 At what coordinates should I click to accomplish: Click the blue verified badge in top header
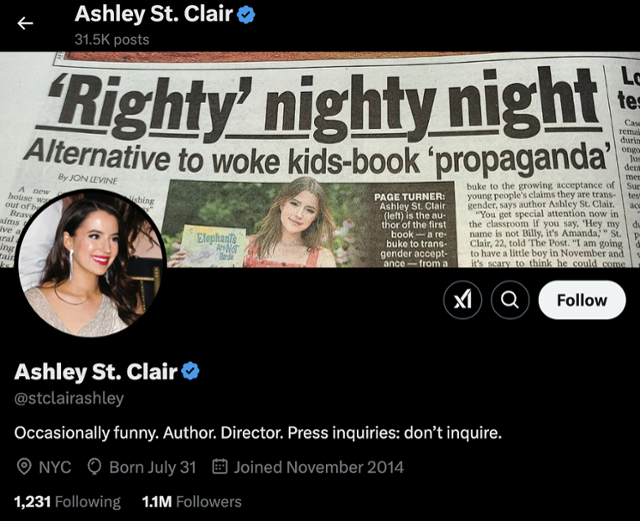click(x=246, y=15)
